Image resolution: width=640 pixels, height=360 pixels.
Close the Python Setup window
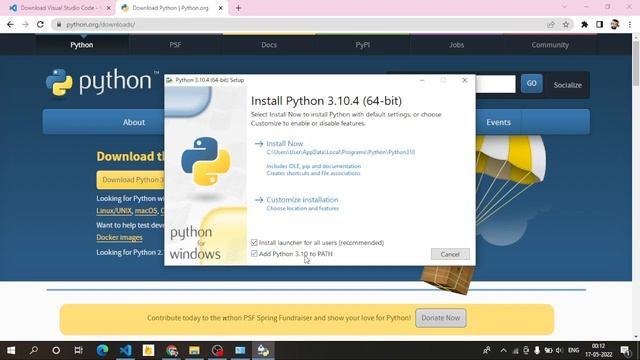[x=464, y=80]
